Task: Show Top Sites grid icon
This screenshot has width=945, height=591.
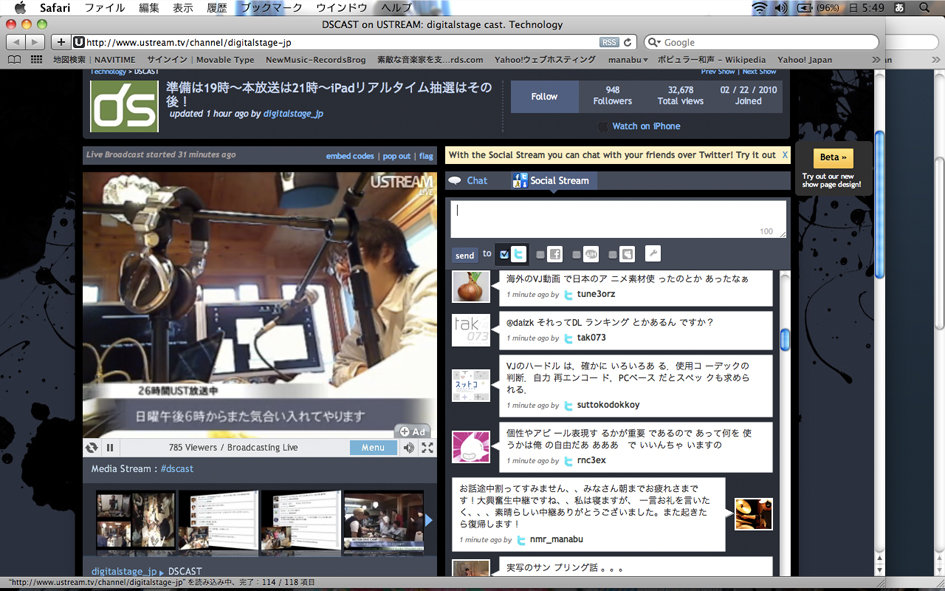Action: point(37,60)
